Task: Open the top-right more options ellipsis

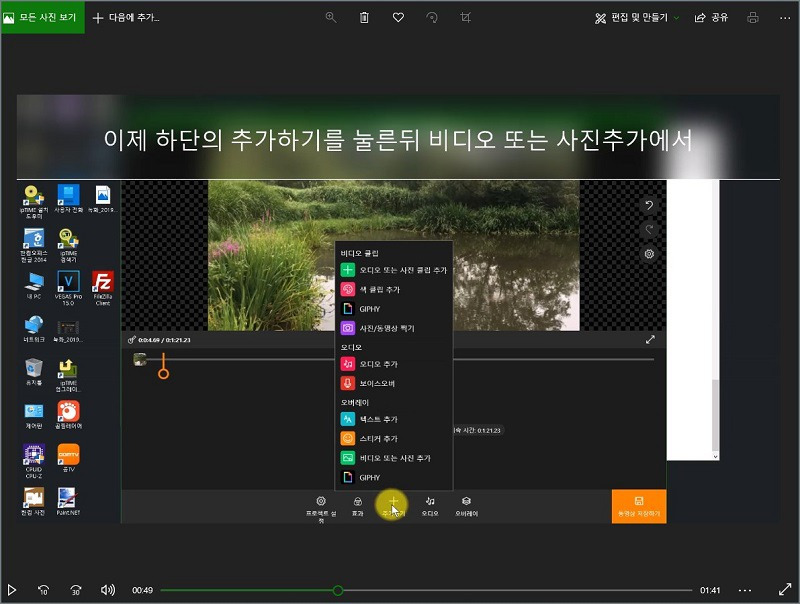Action: 785,17
